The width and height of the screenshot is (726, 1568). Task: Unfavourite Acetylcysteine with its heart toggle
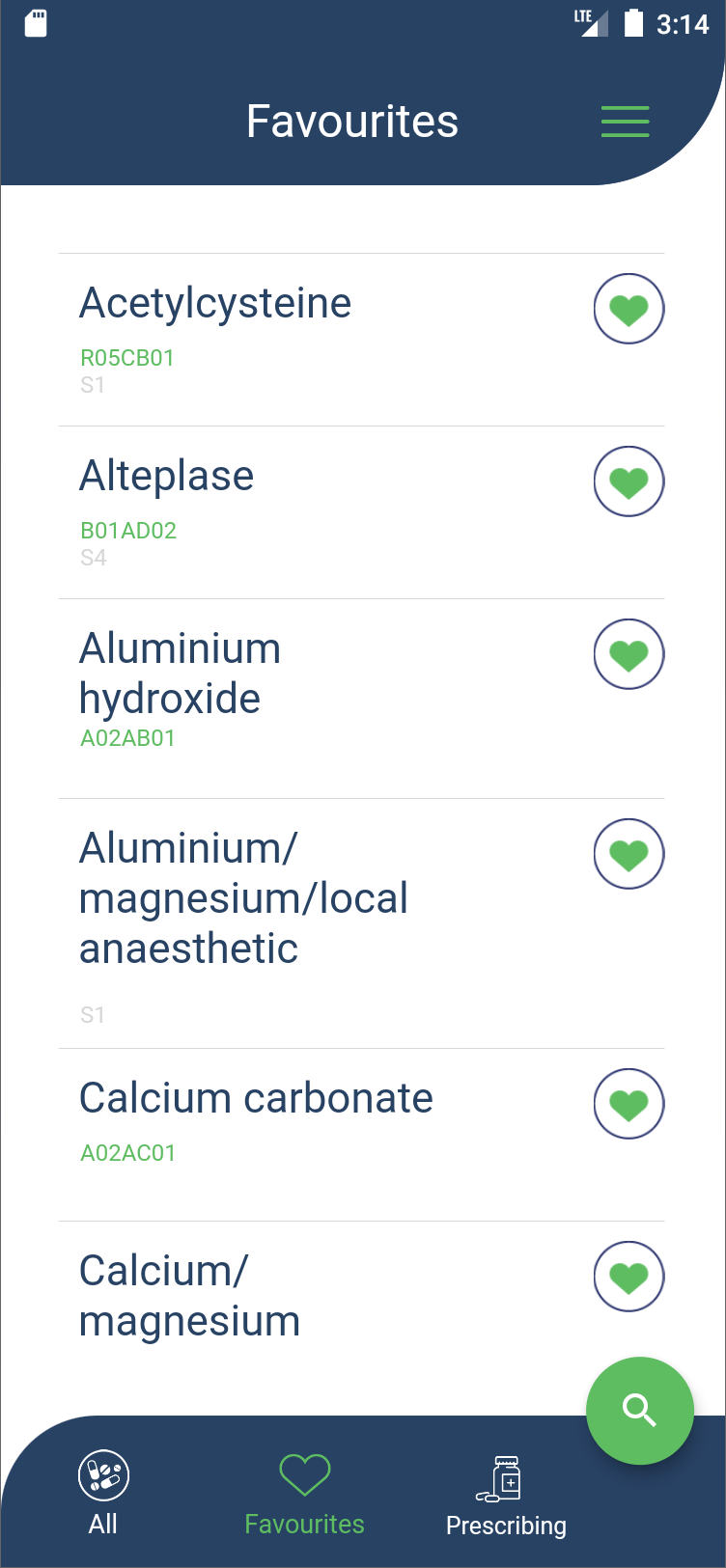coord(628,310)
